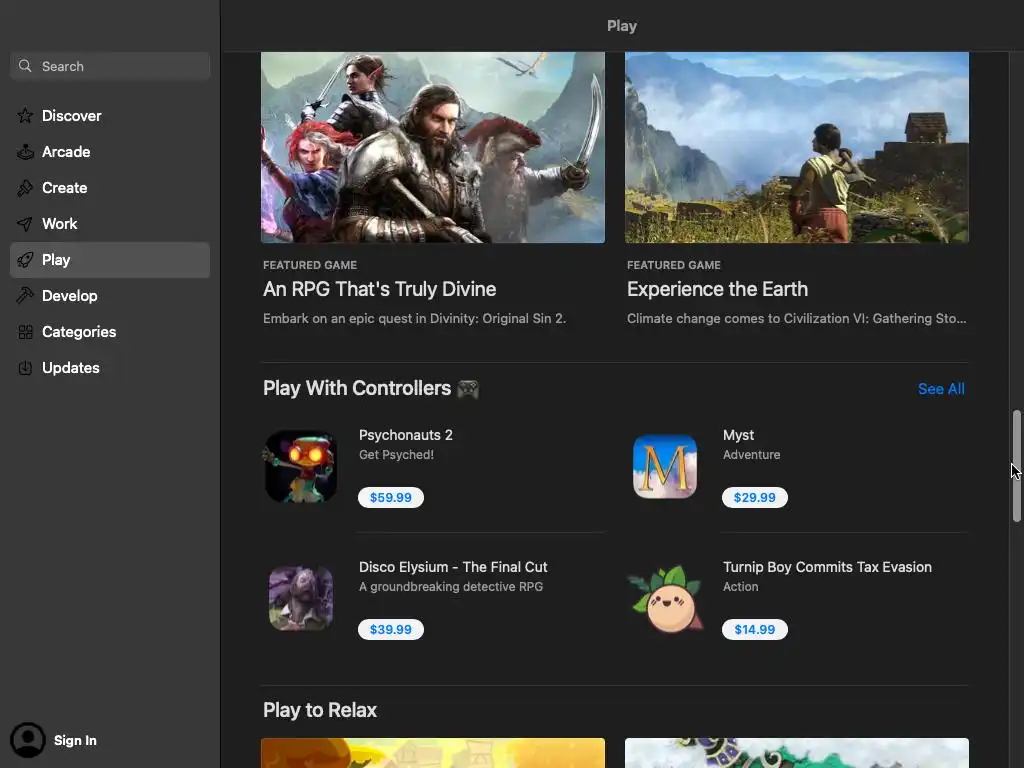This screenshot has width=1024, height=768.
Task: Click See All for controllers games
Action: (940, 389)
